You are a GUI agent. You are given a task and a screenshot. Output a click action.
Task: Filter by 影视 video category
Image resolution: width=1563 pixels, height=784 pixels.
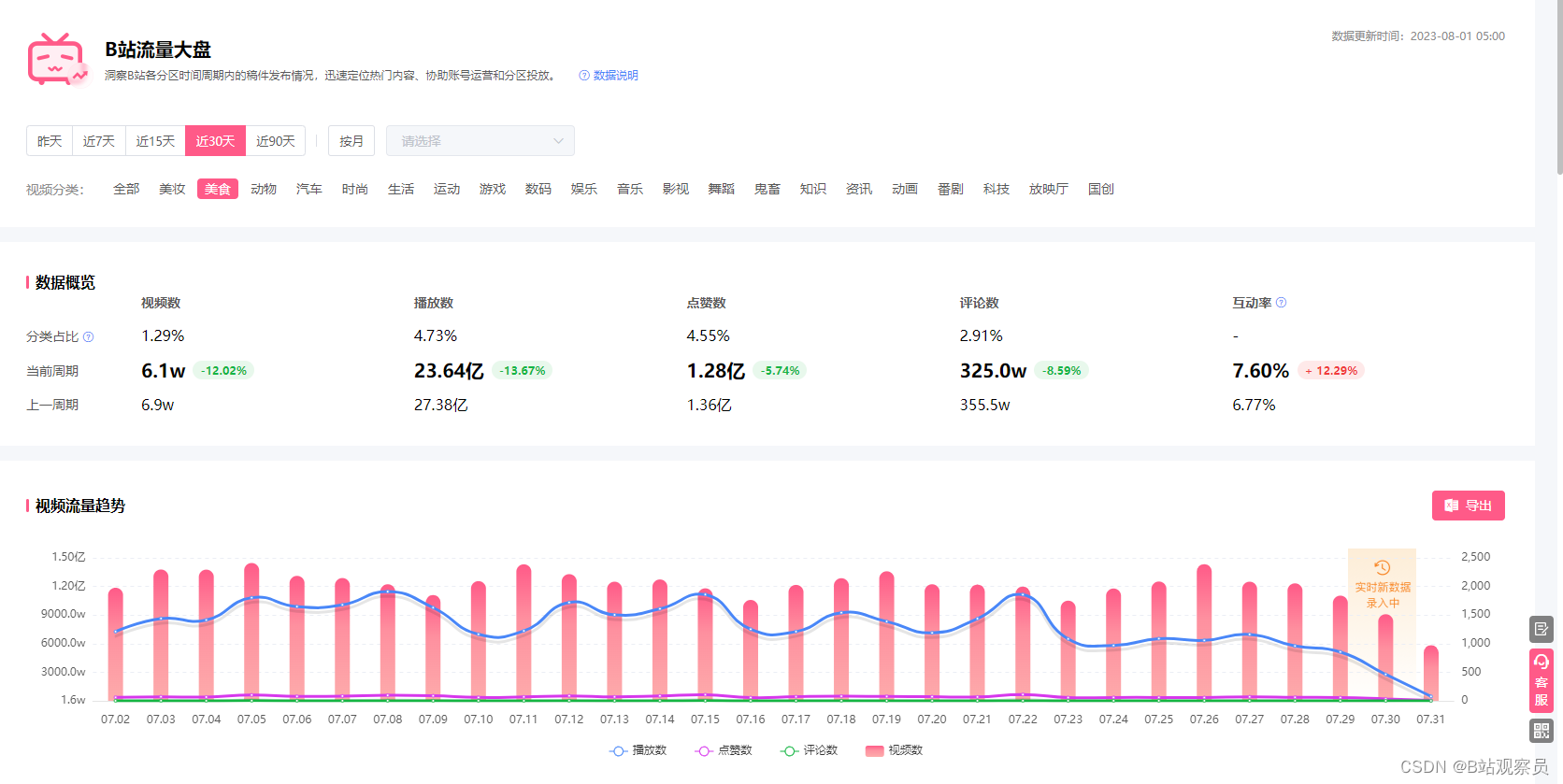(x=676, y=189)
